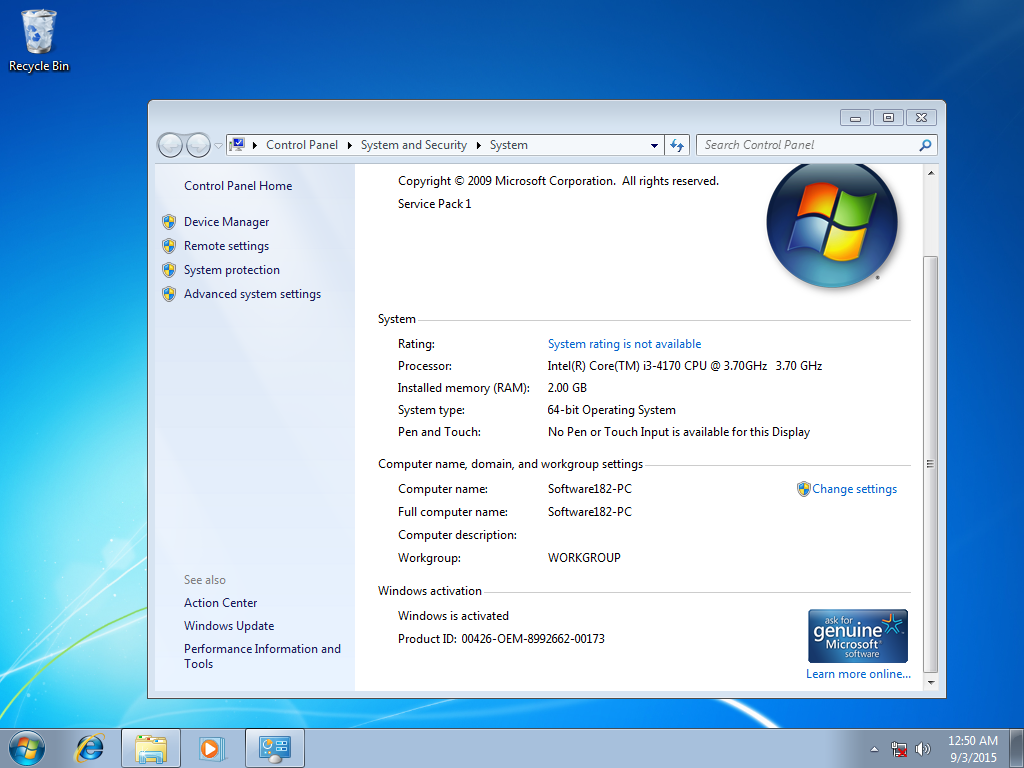Open the address bar history dropdown
1024x768 pixels.
click(x=654, y=146)
